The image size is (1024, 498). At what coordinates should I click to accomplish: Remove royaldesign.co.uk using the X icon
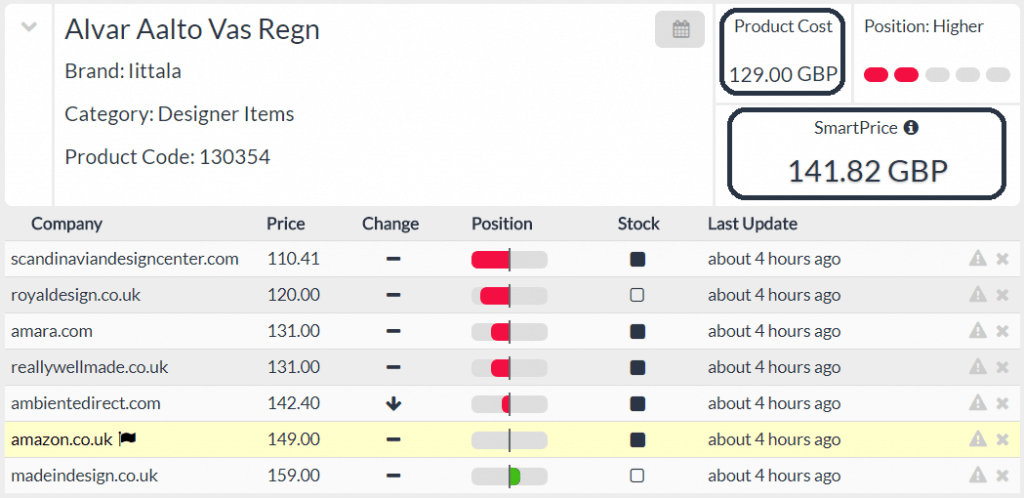[x=1002, y=295]
